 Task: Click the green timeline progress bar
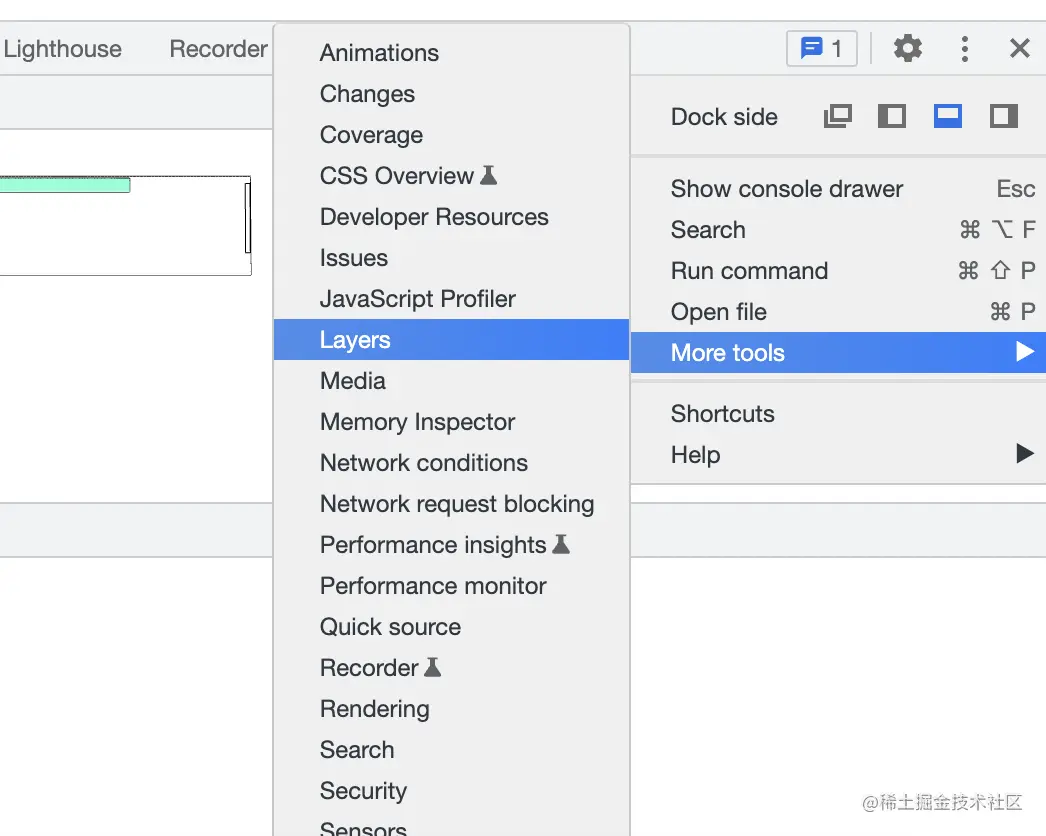click(x=64, y=185)
